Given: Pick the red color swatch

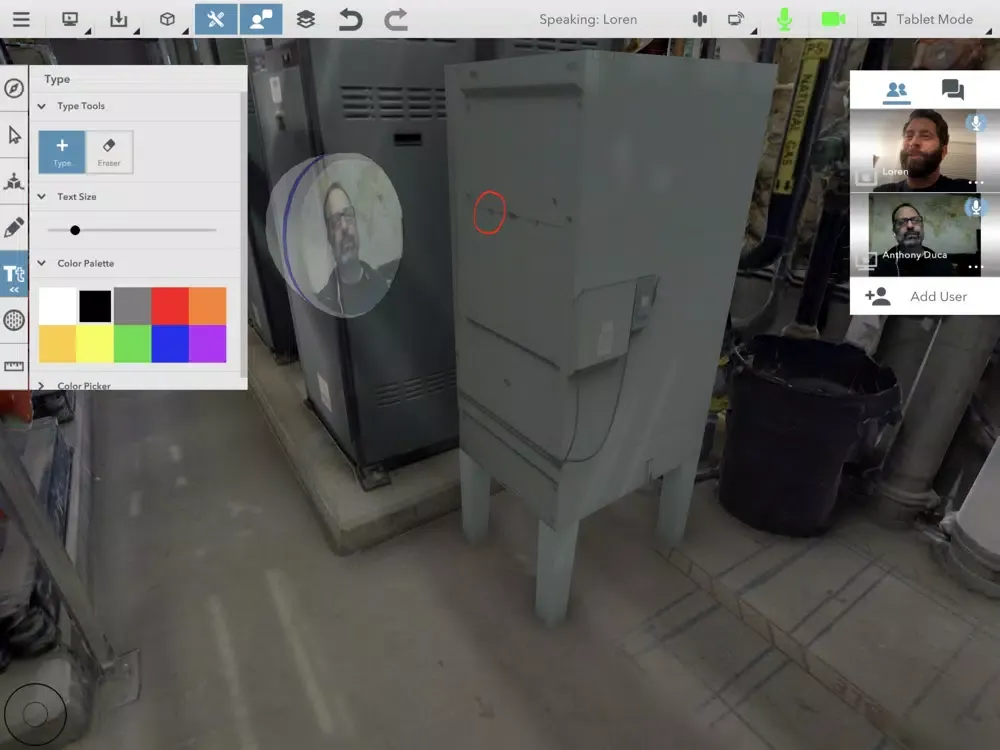Looking at the screenshot, I should (170, 306).
